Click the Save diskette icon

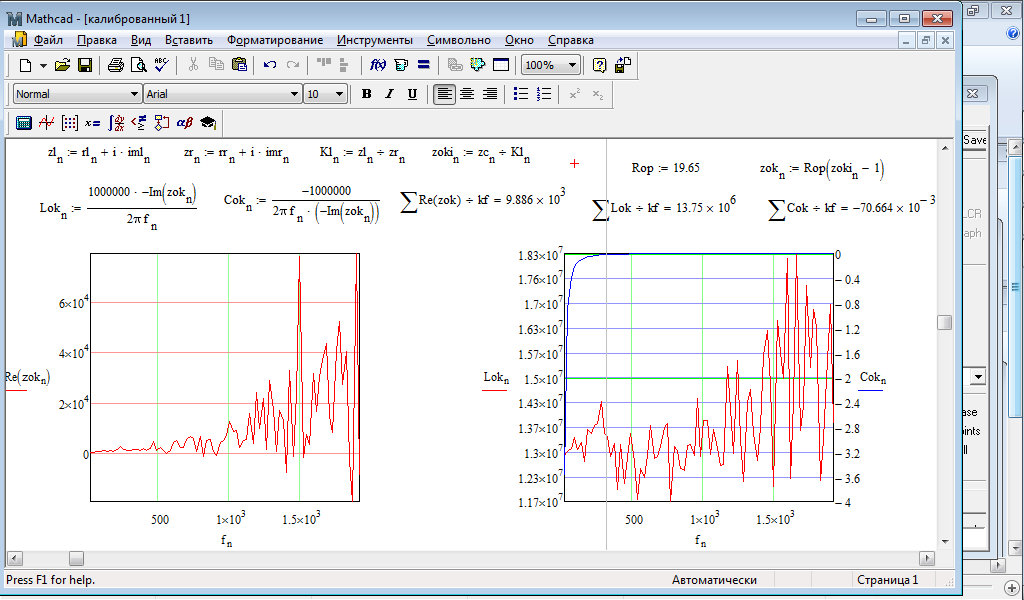[85, 65]
